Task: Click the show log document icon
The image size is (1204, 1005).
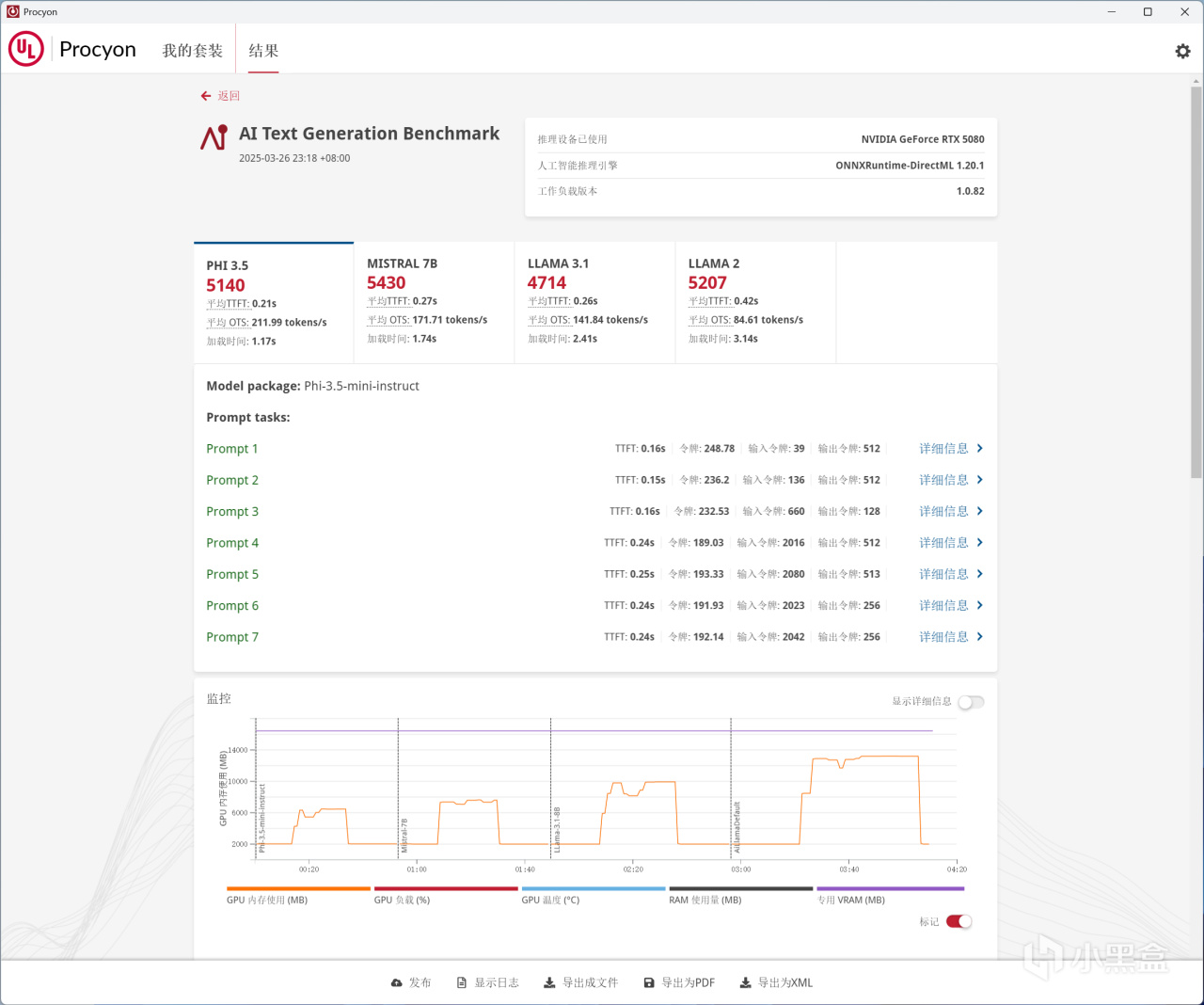Action: [x=462, y=982]
